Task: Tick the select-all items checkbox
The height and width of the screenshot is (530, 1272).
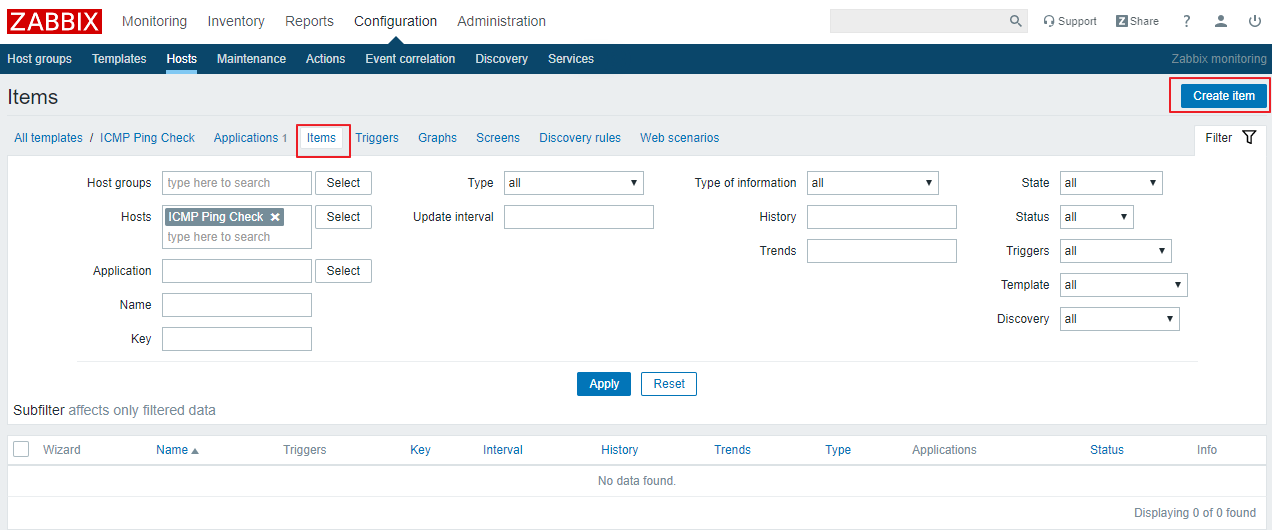Action: pyautogui.click(x=21, y=449)
